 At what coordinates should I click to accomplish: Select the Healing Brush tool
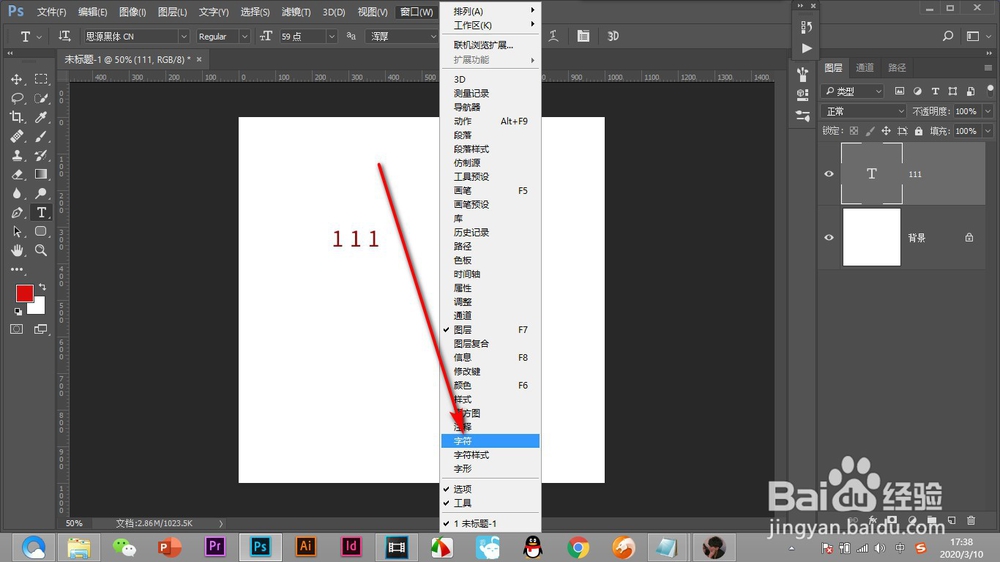[17, 137]
